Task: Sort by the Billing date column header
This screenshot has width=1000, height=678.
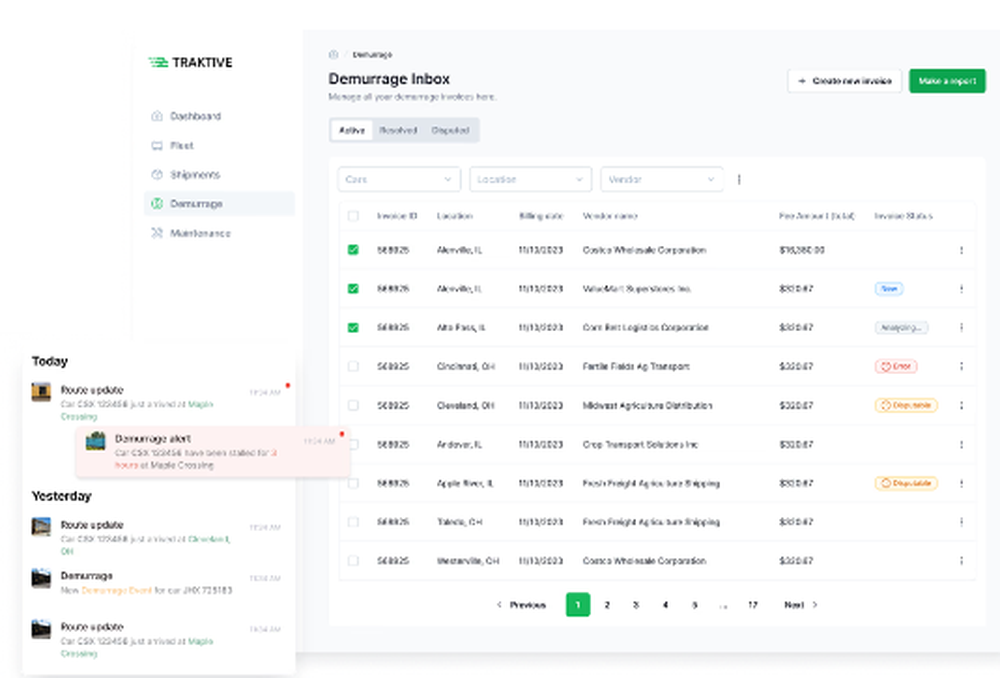Action: click(541, 216)
